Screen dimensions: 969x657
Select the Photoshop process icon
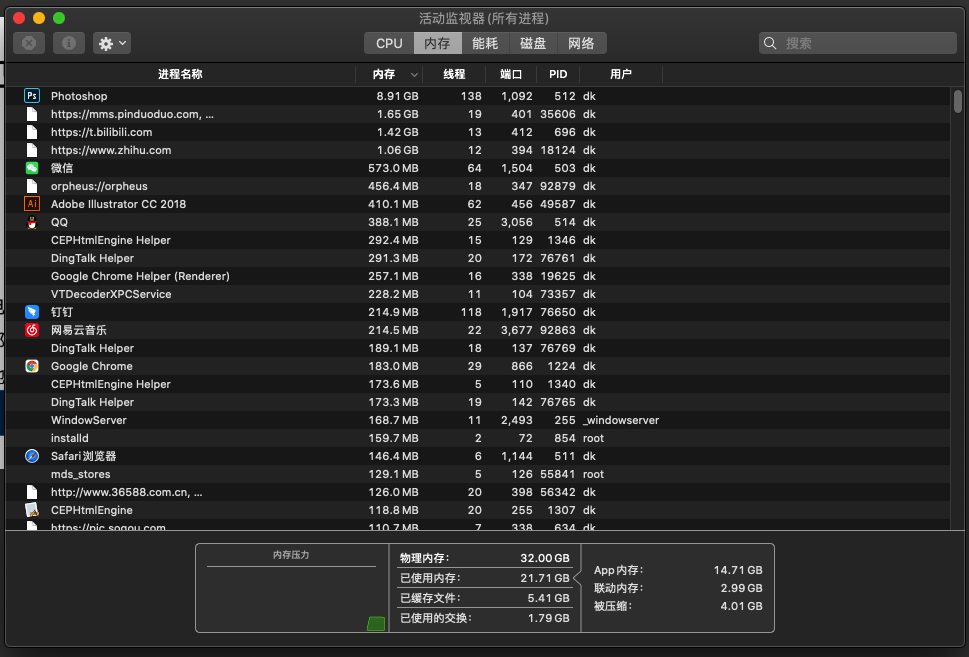coord(31,96)
